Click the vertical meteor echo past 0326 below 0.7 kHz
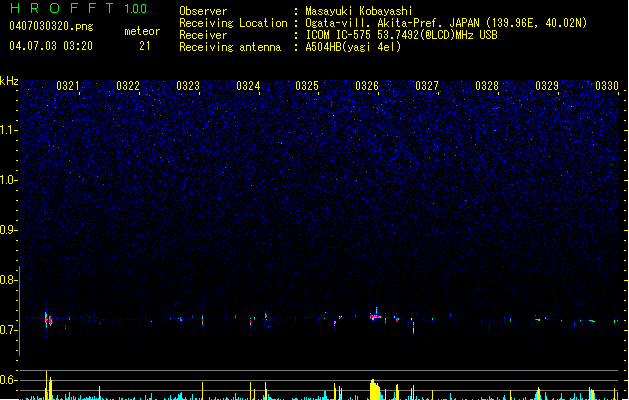The height and width of the screenshot is (400, 629). click(413, 328)
